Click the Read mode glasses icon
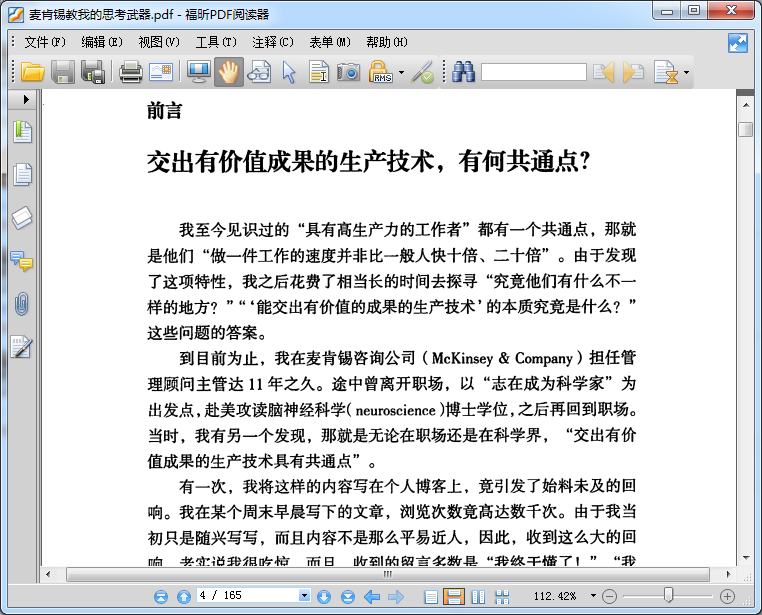This screenshot has height=615, width=762. click(x=259, y=72)
